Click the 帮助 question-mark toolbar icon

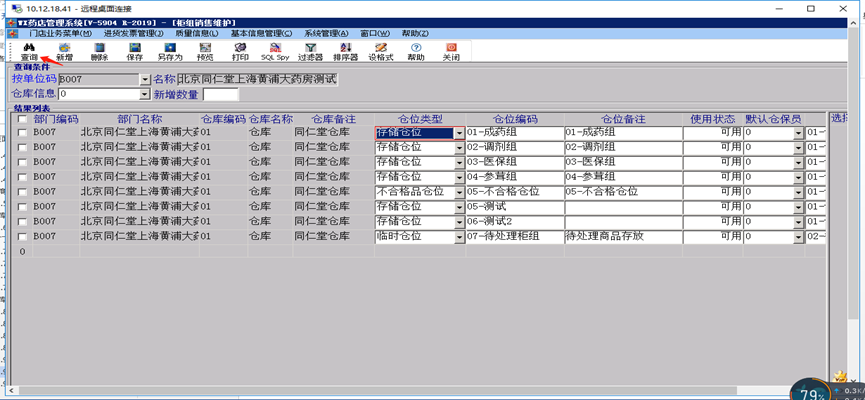(416, 48)
